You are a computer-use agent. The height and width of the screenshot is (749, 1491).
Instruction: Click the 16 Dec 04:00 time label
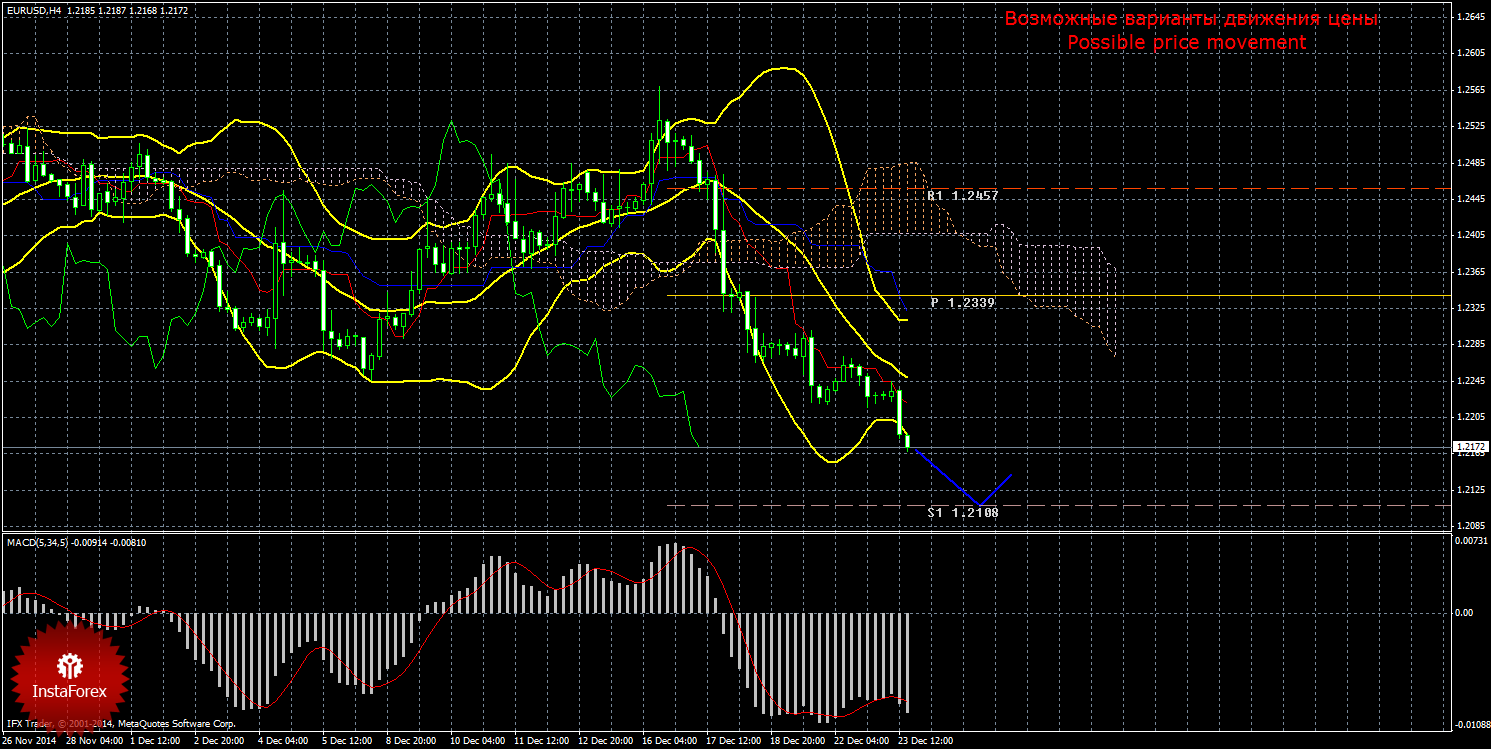pyautogui.click(x=669, y=741)
